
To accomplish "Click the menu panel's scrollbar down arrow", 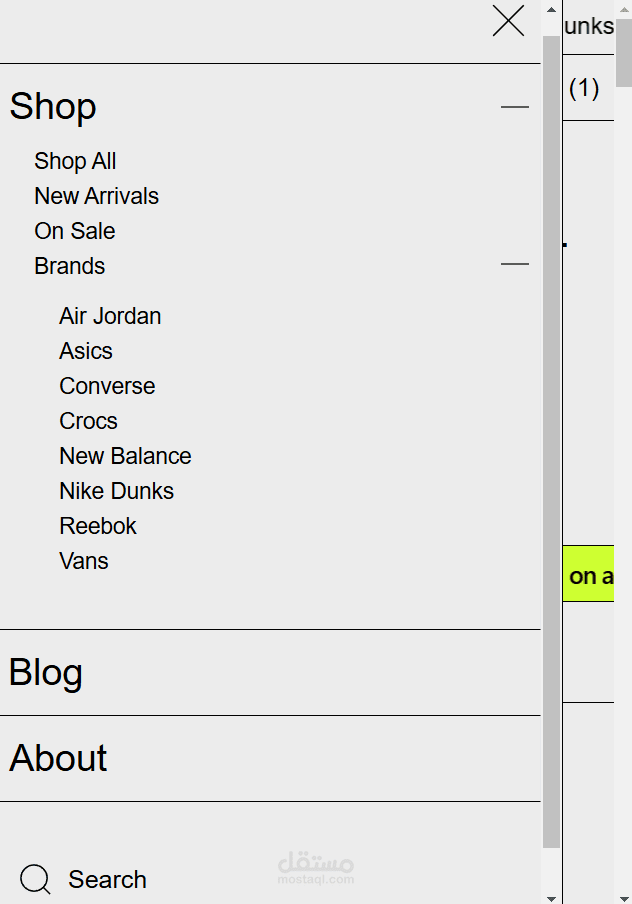I will click(x=551, y=896).
